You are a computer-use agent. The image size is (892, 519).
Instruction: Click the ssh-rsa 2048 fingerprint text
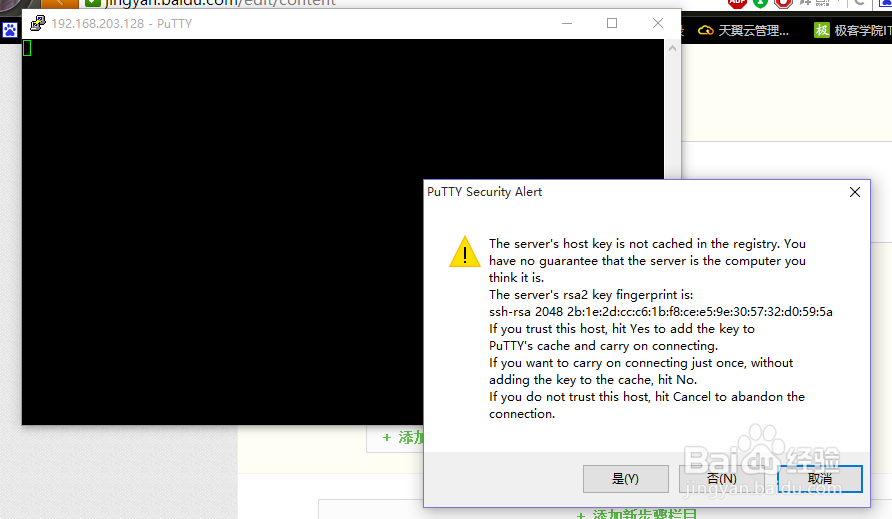(660, 312)
